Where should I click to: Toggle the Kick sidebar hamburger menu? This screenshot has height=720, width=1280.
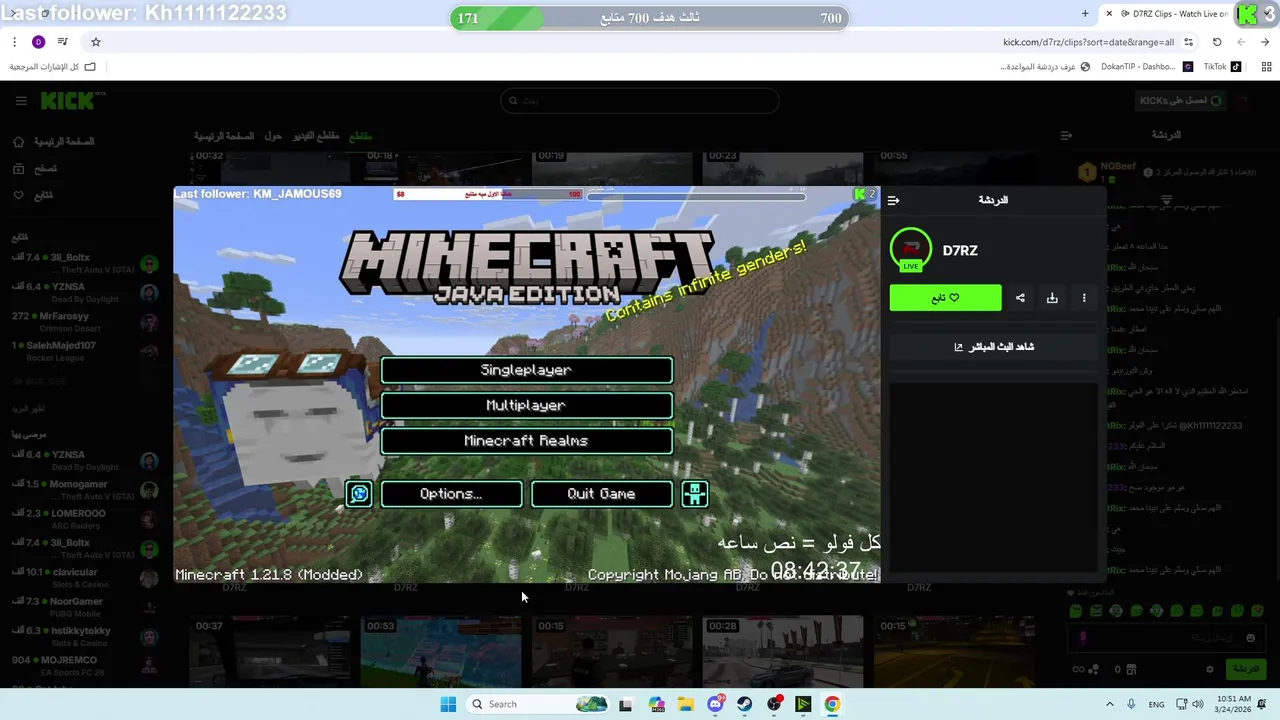(x=21, y=101)
